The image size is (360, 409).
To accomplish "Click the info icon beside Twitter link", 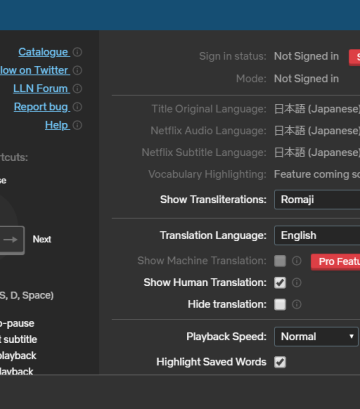I will click(77, 70).
